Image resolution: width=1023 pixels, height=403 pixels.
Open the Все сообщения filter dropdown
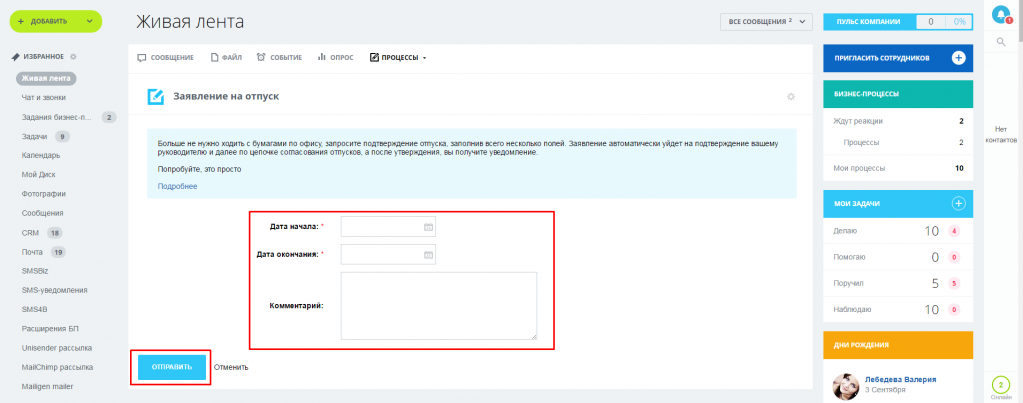click(767, 22)
